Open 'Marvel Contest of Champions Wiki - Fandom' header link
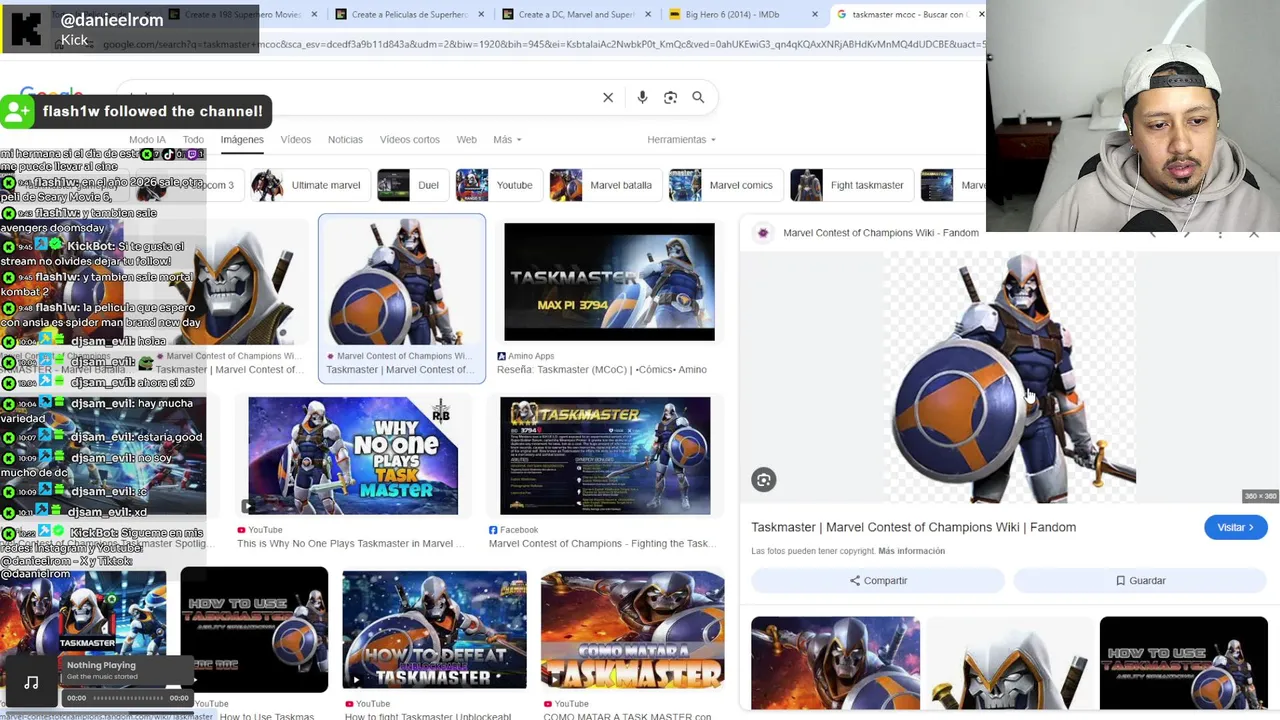Image resolution: width=1280 pixels, height=720 pixels. (x=881, y=233)
